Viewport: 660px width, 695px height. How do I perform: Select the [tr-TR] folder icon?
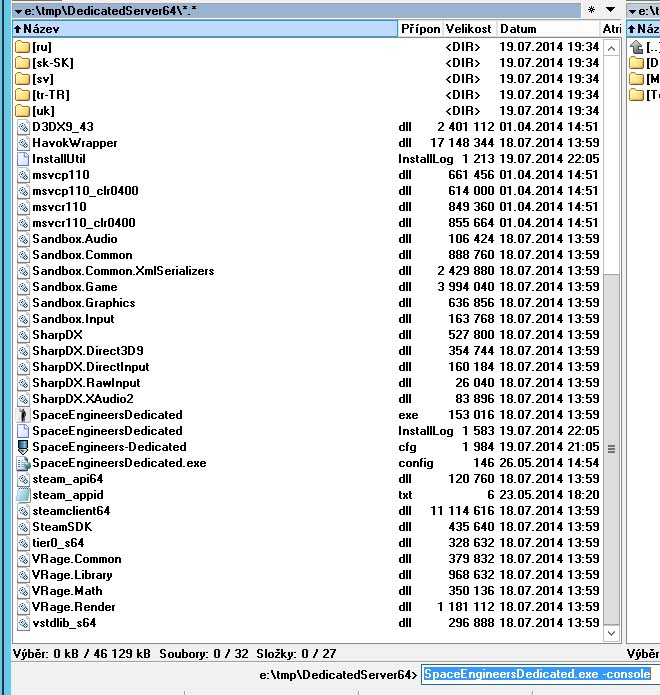click(x=22, y=95)
